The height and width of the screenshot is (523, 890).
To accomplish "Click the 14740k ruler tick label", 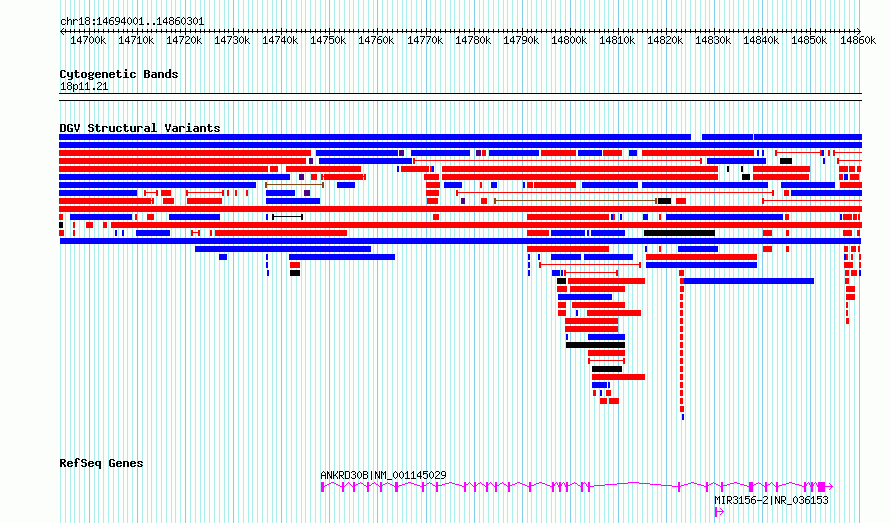I will [280, 40].
